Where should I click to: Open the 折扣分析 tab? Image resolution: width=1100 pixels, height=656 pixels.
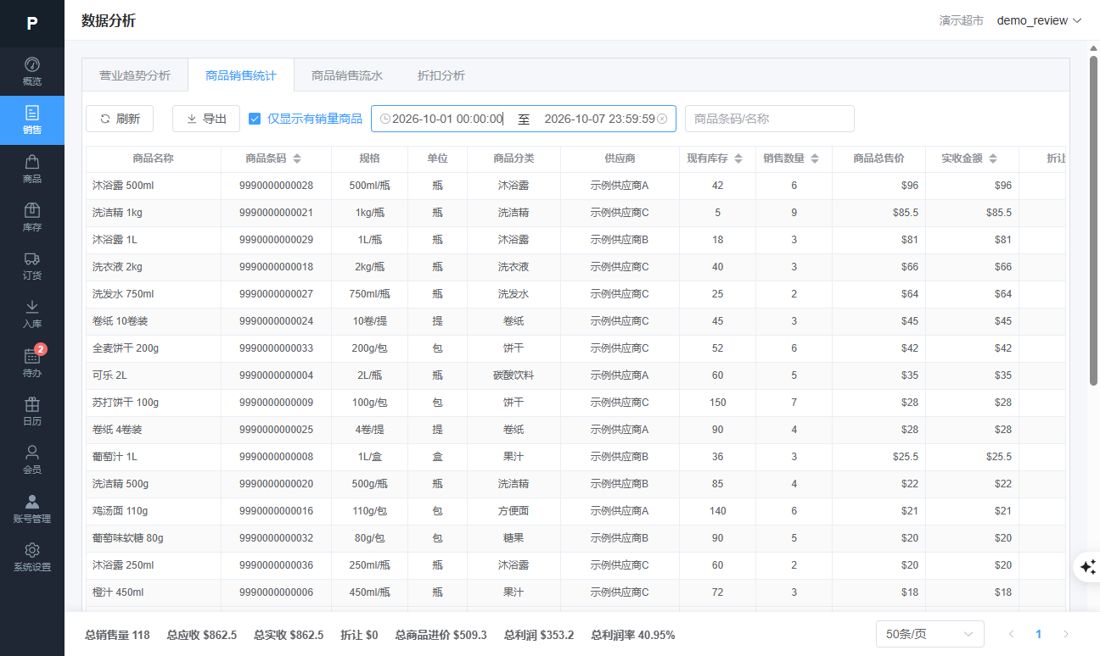click(441, 75)
